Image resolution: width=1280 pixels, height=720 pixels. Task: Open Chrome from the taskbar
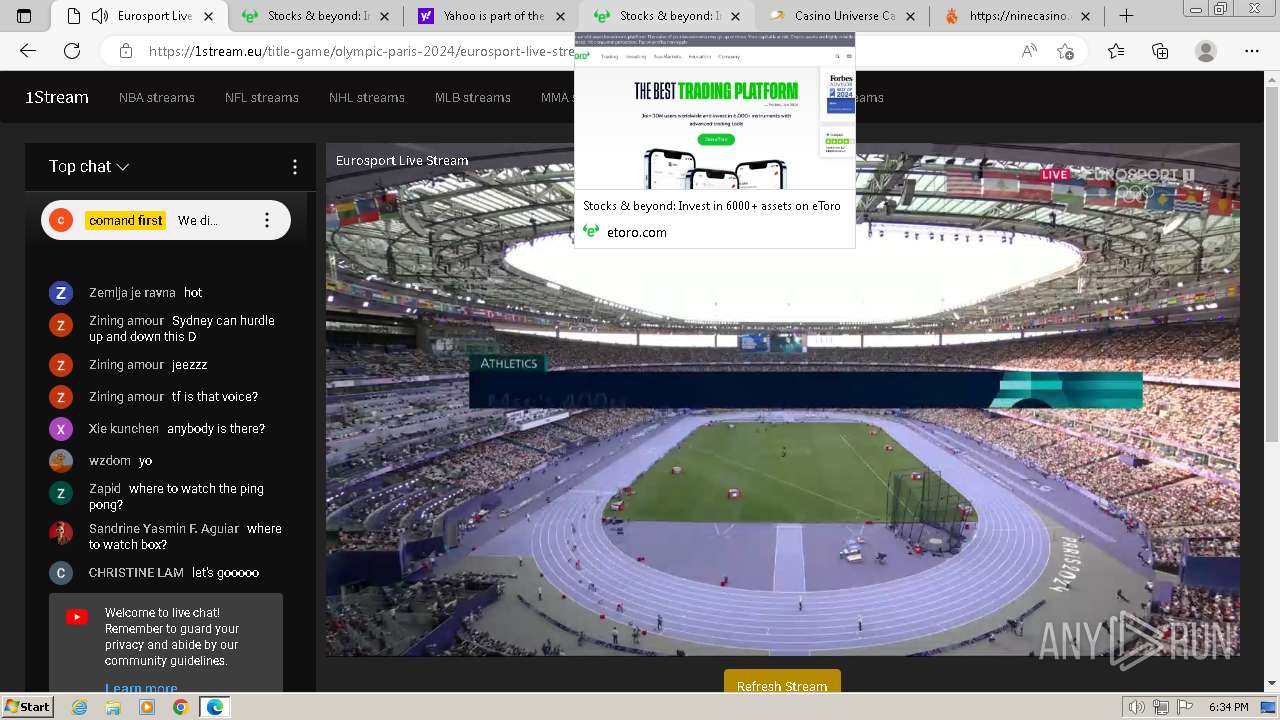point(180,707)
